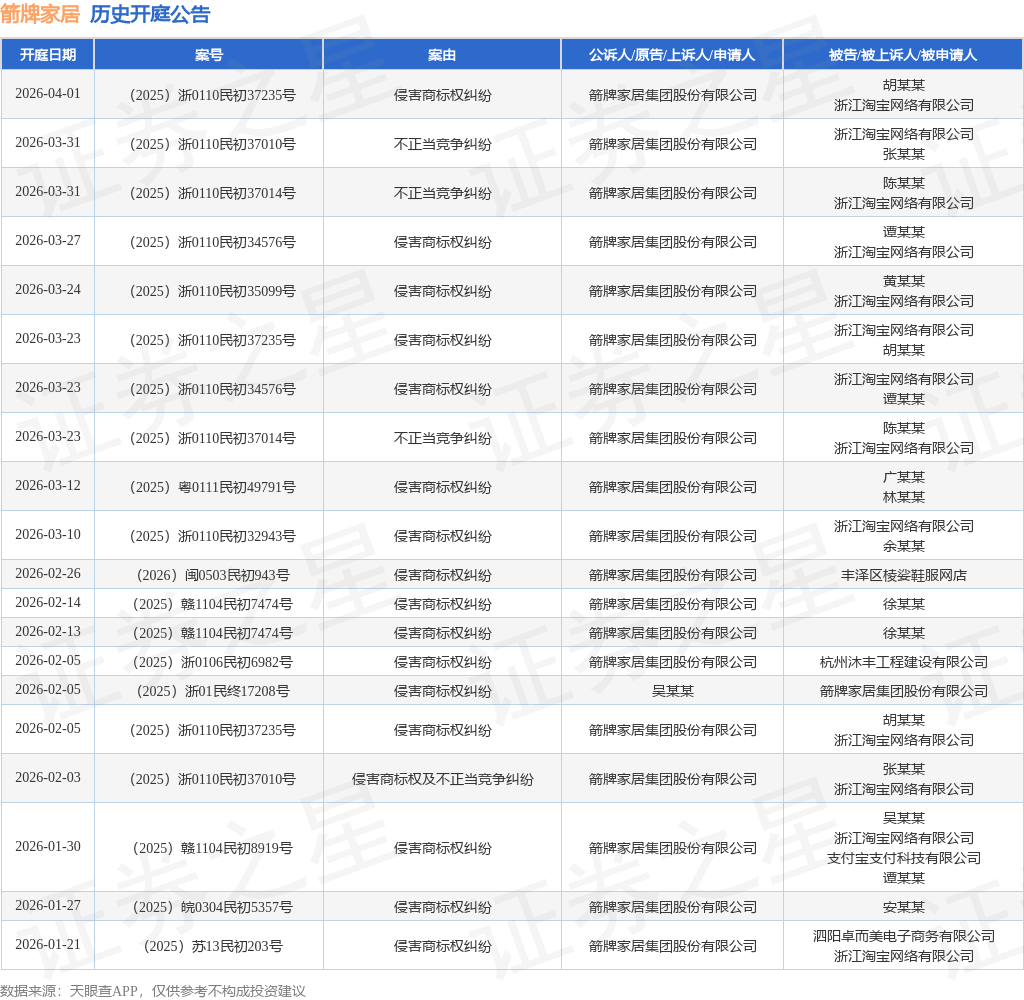Screen dimensions: 1024x1000
Task: Select the date cell 2026-02-03
Action: (48, 777)
